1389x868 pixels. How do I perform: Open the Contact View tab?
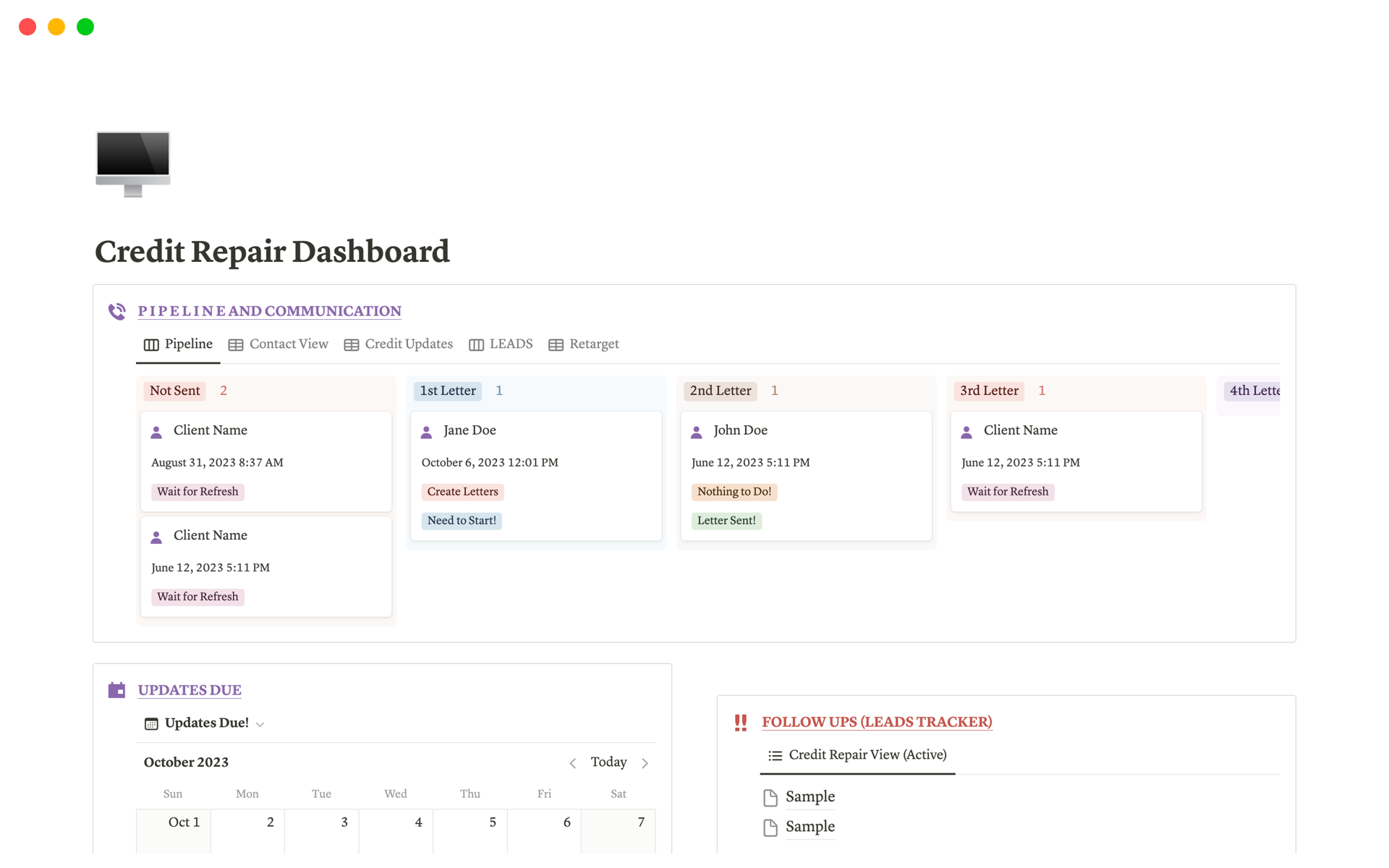(279, 344)
